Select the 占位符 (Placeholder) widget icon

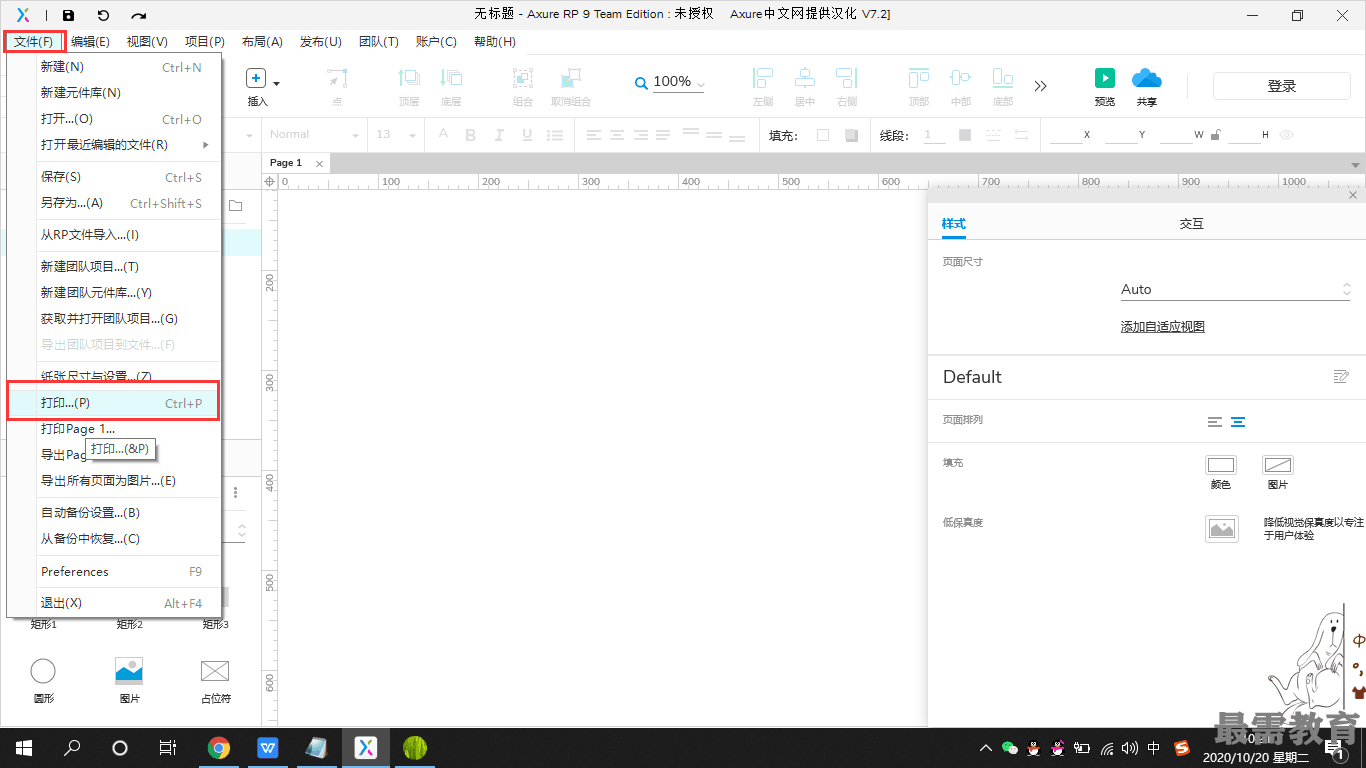click(x=215, y=671)
